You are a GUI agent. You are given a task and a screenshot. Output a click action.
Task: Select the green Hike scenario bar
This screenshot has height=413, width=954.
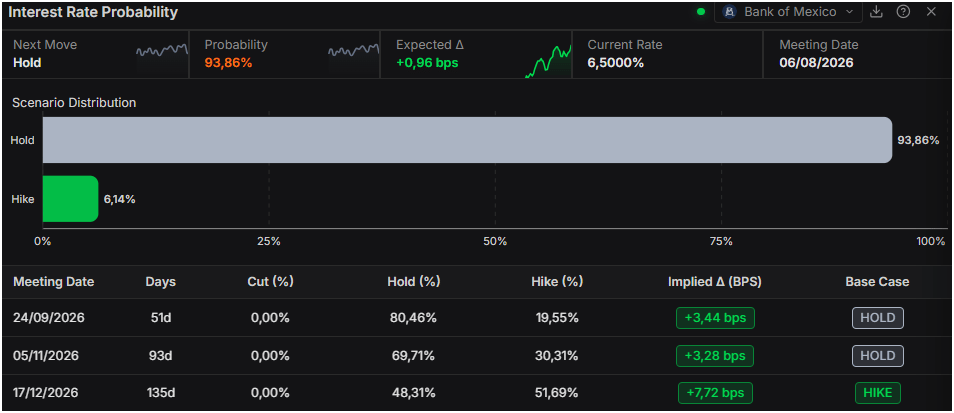(70, 199)
